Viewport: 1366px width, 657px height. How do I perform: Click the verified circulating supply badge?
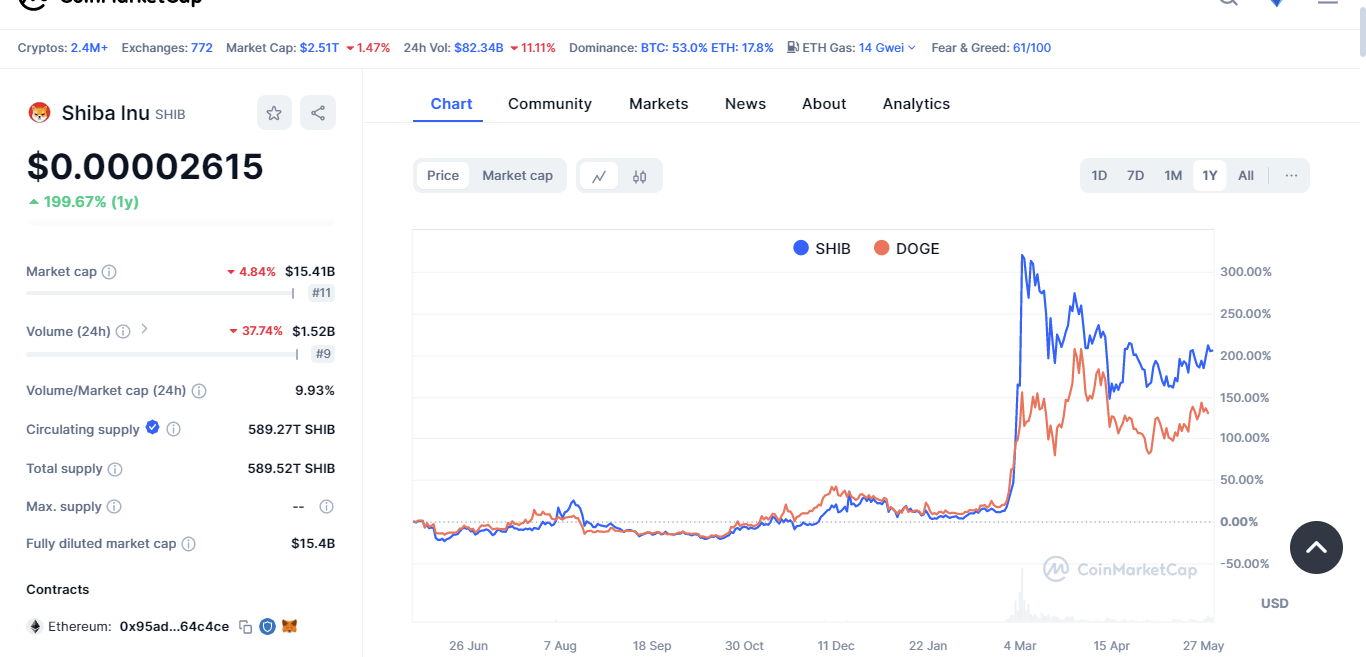click(x=153, y=427)
